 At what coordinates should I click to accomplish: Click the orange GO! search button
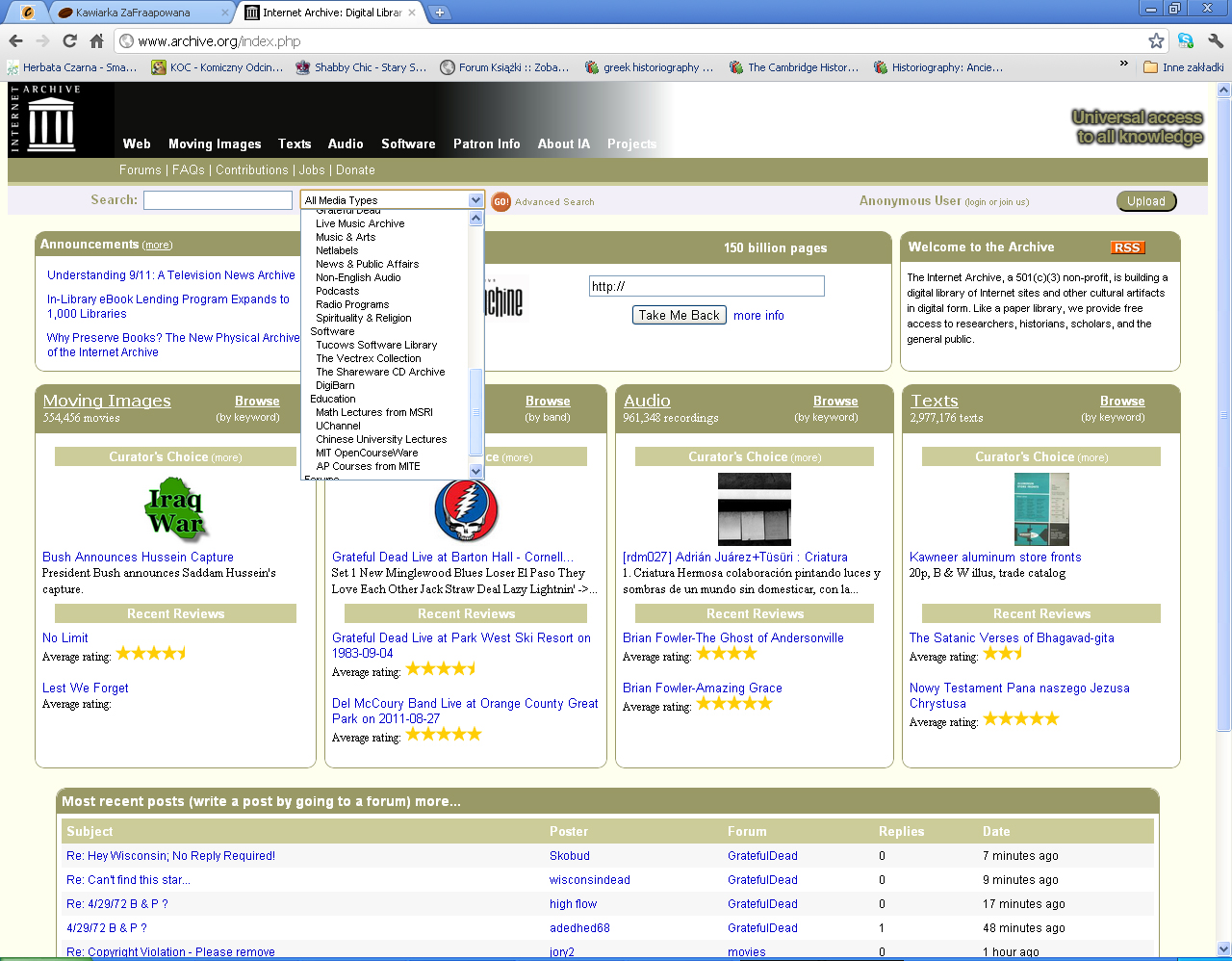click(x=500, y=201)
